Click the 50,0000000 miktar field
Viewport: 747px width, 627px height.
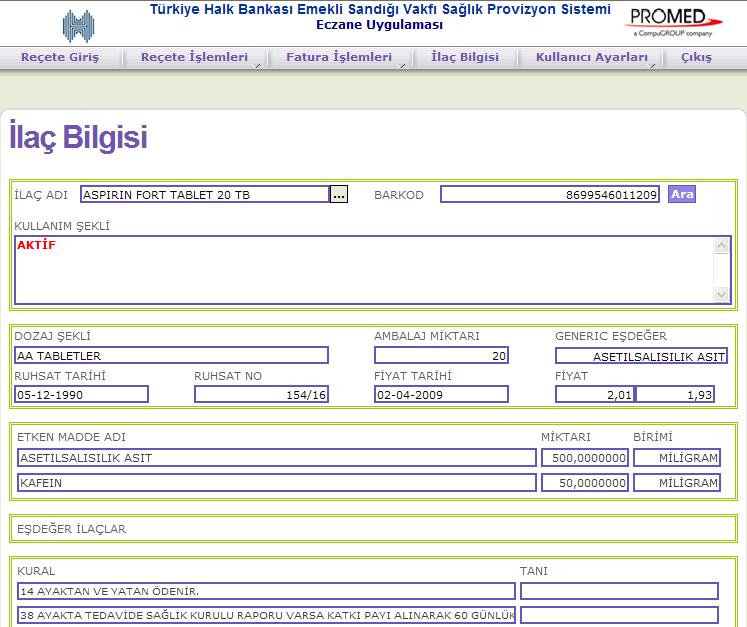585,483
